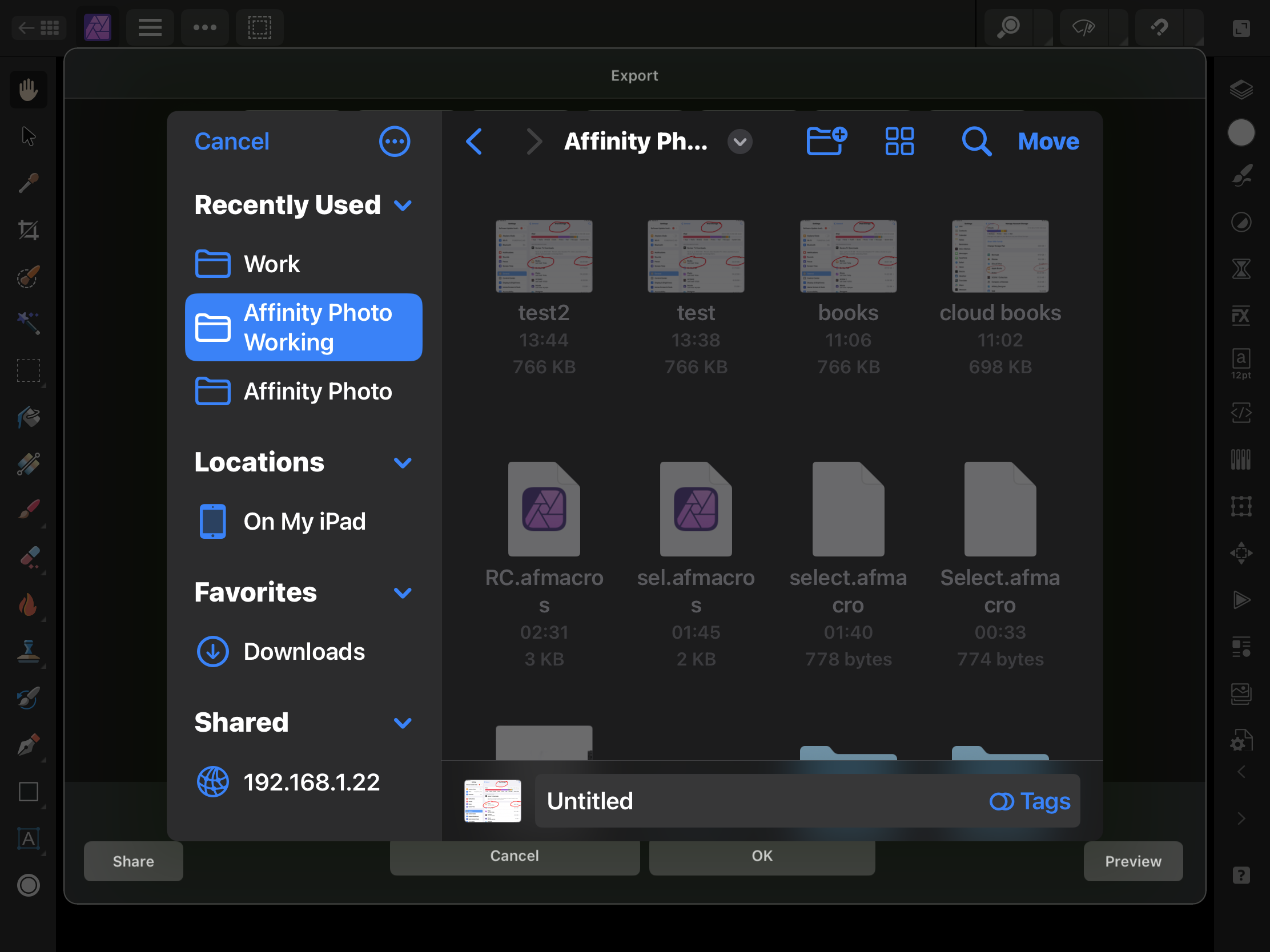This screenshot has height=952, width=1270.
Task: Open the three-dots Edit menu
Action: [204, 27]
